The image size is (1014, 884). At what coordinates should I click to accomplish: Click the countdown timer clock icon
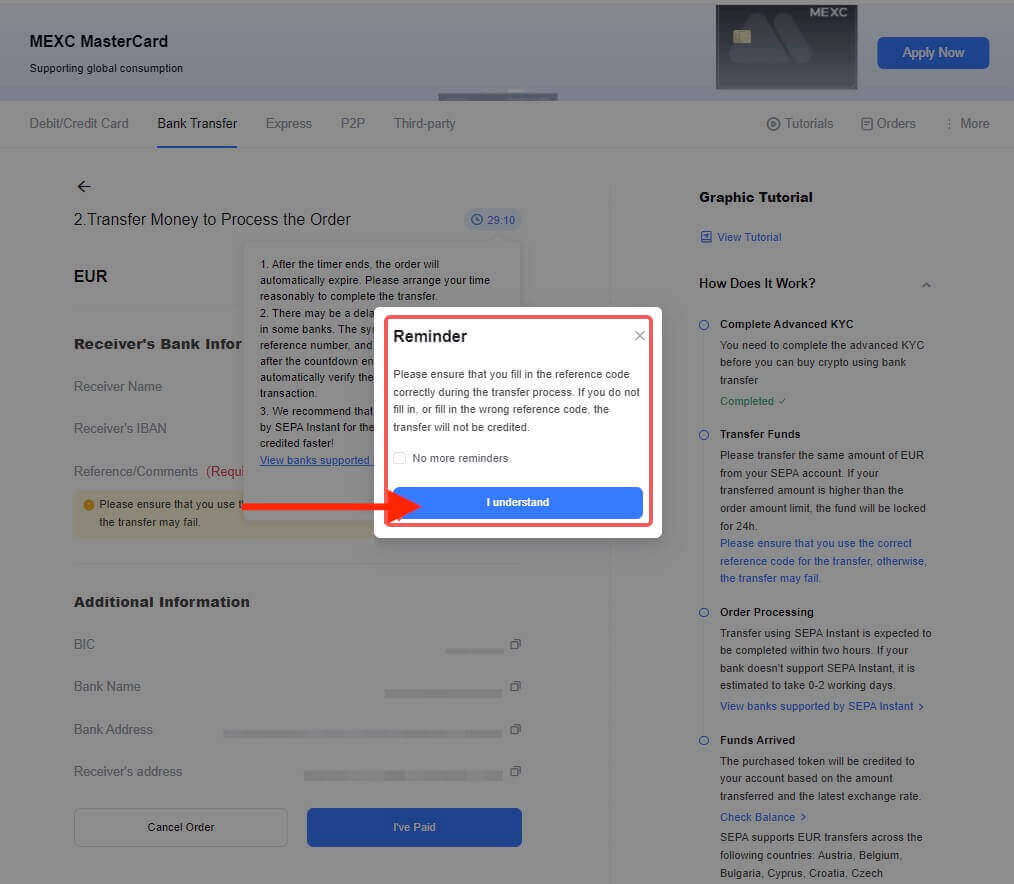[x=477, y=220]
